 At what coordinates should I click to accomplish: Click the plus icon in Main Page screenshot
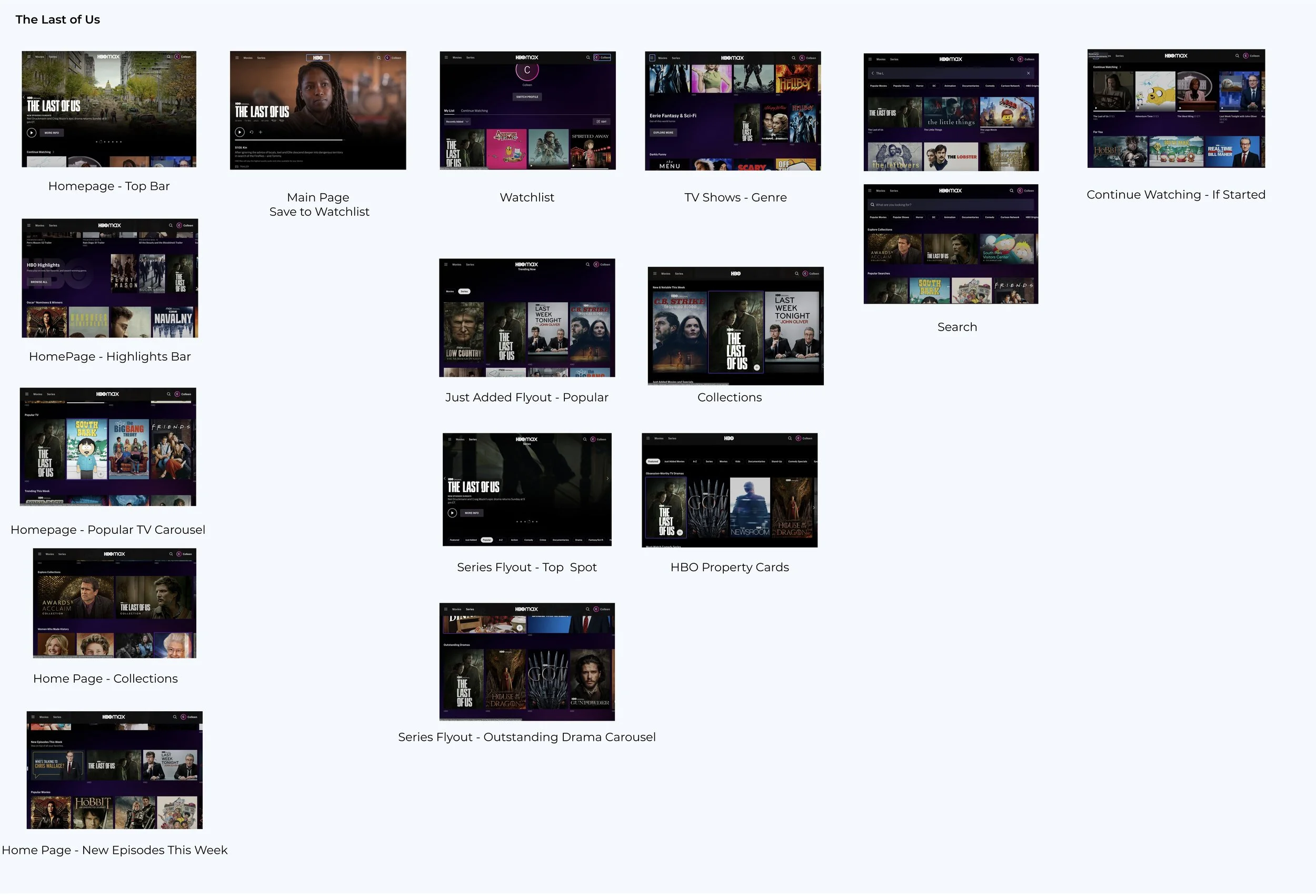[x=261, y=133]
